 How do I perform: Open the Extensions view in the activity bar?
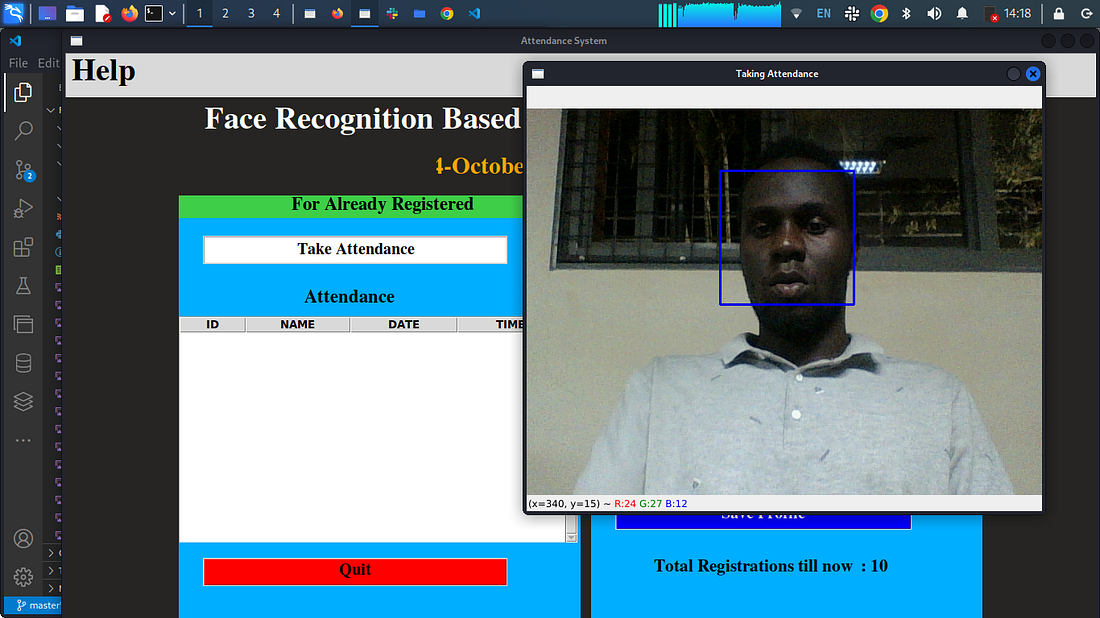click(x=23, y=247)
